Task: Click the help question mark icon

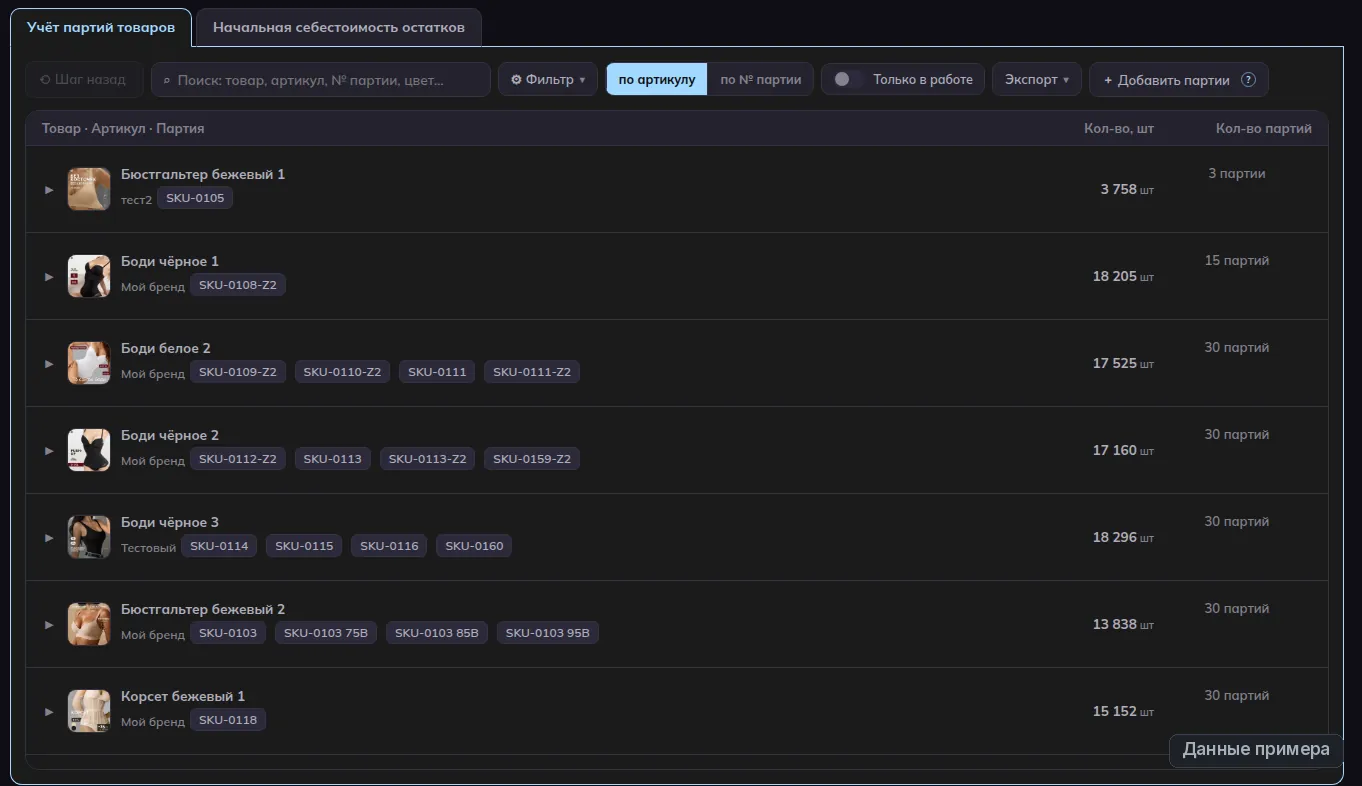Action: tap(1248, 80)
